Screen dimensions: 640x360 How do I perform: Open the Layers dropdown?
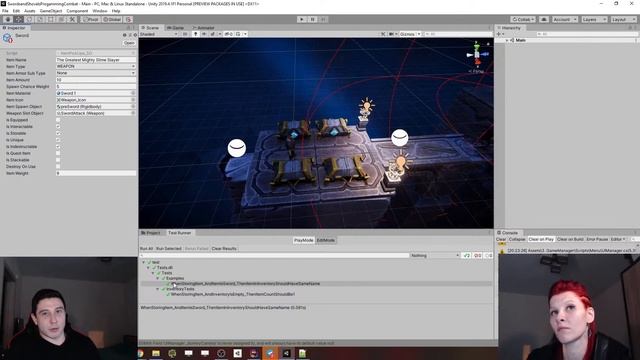point(594,20)
